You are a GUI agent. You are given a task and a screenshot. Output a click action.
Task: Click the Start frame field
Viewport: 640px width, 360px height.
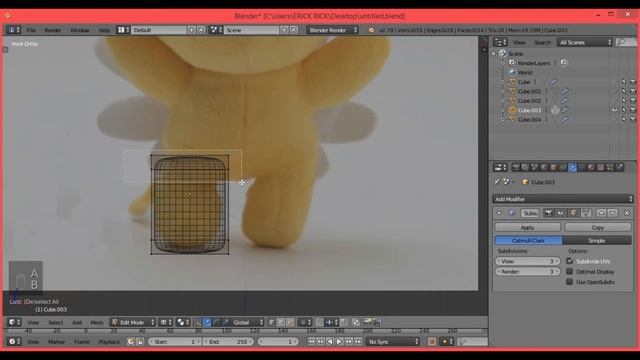[174, 342]
